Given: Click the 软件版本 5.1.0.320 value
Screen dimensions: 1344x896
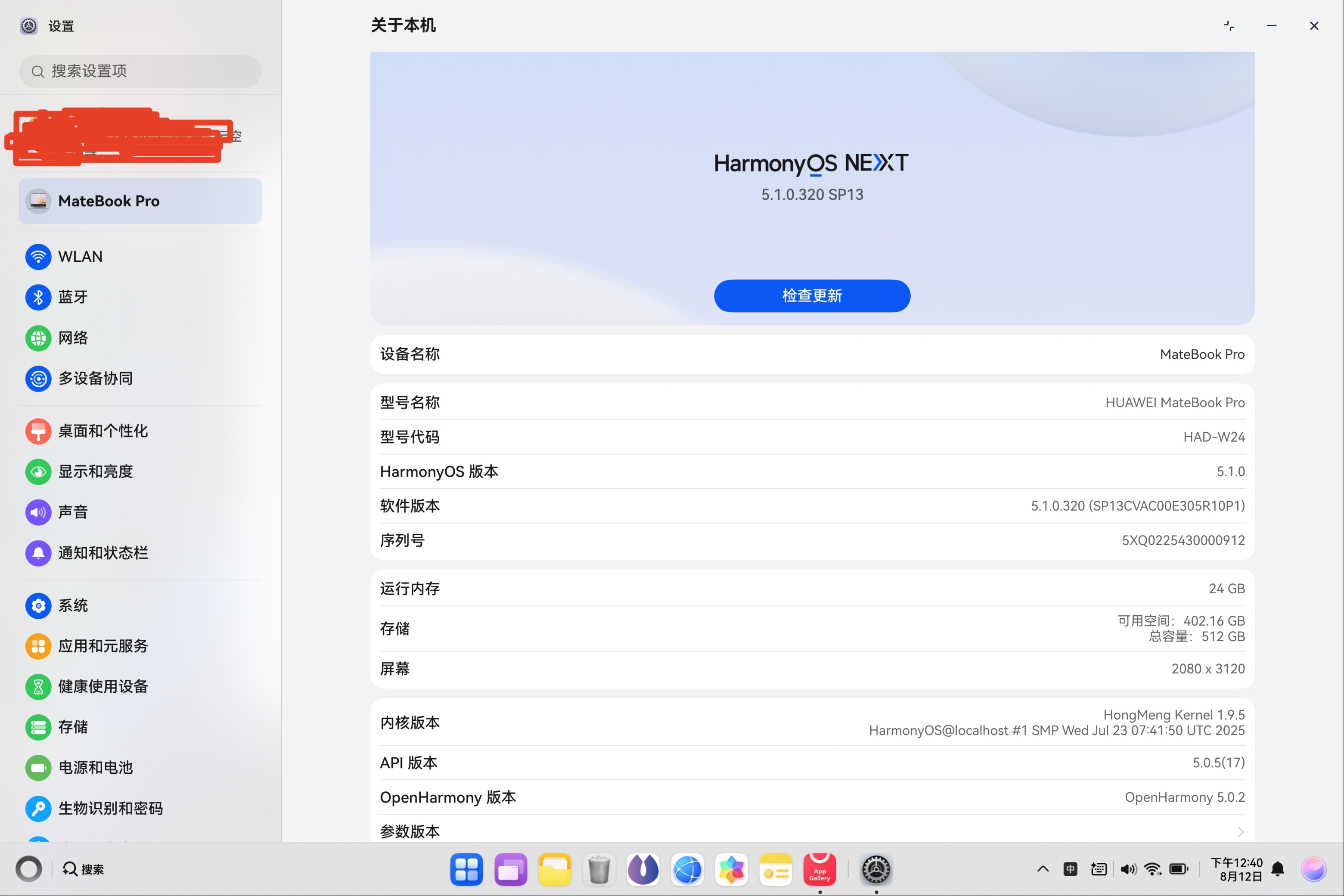Looking at the screenshot, I should 1137,506.
